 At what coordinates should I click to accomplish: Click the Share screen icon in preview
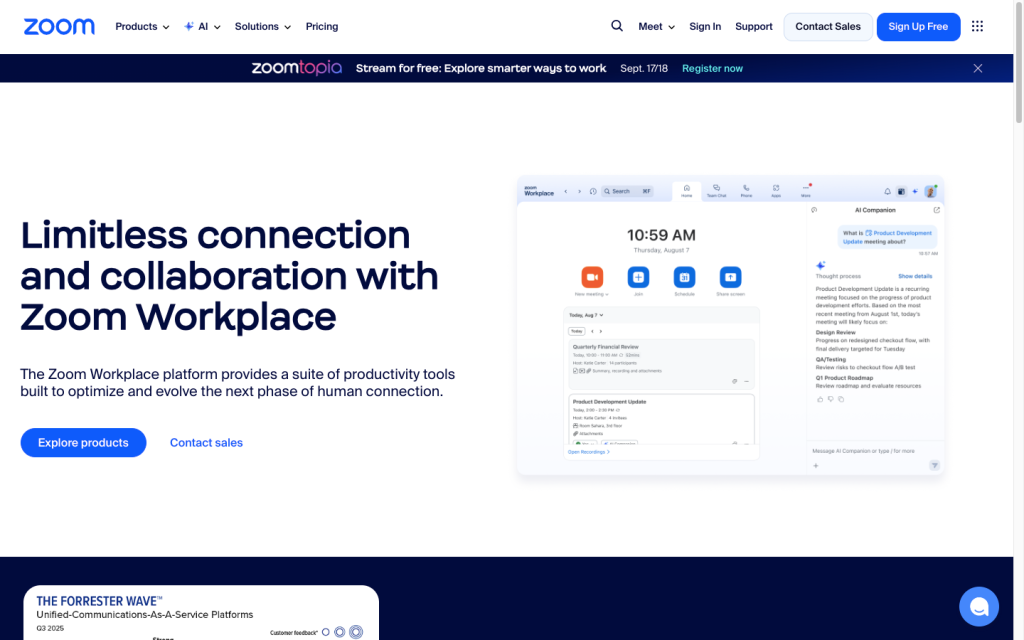730,276
